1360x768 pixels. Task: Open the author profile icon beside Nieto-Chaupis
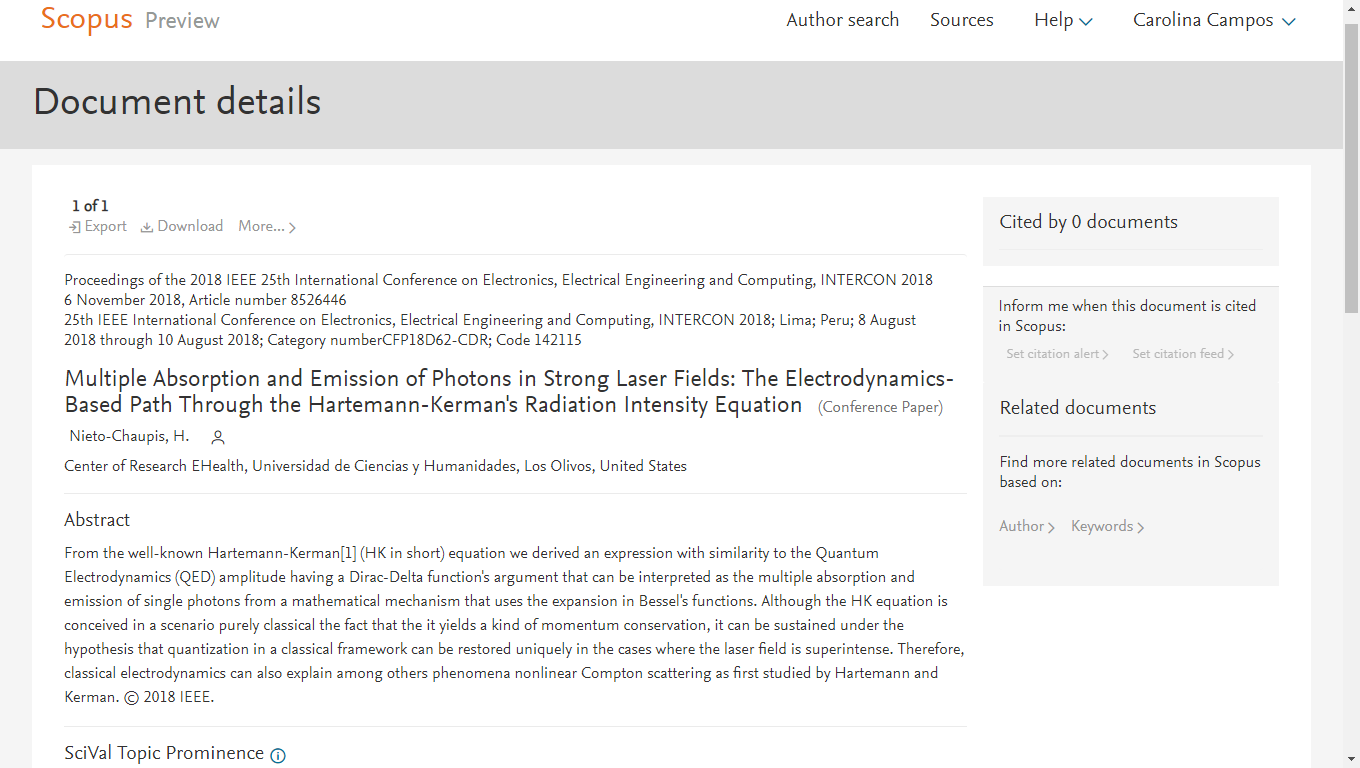click(218, 437)
